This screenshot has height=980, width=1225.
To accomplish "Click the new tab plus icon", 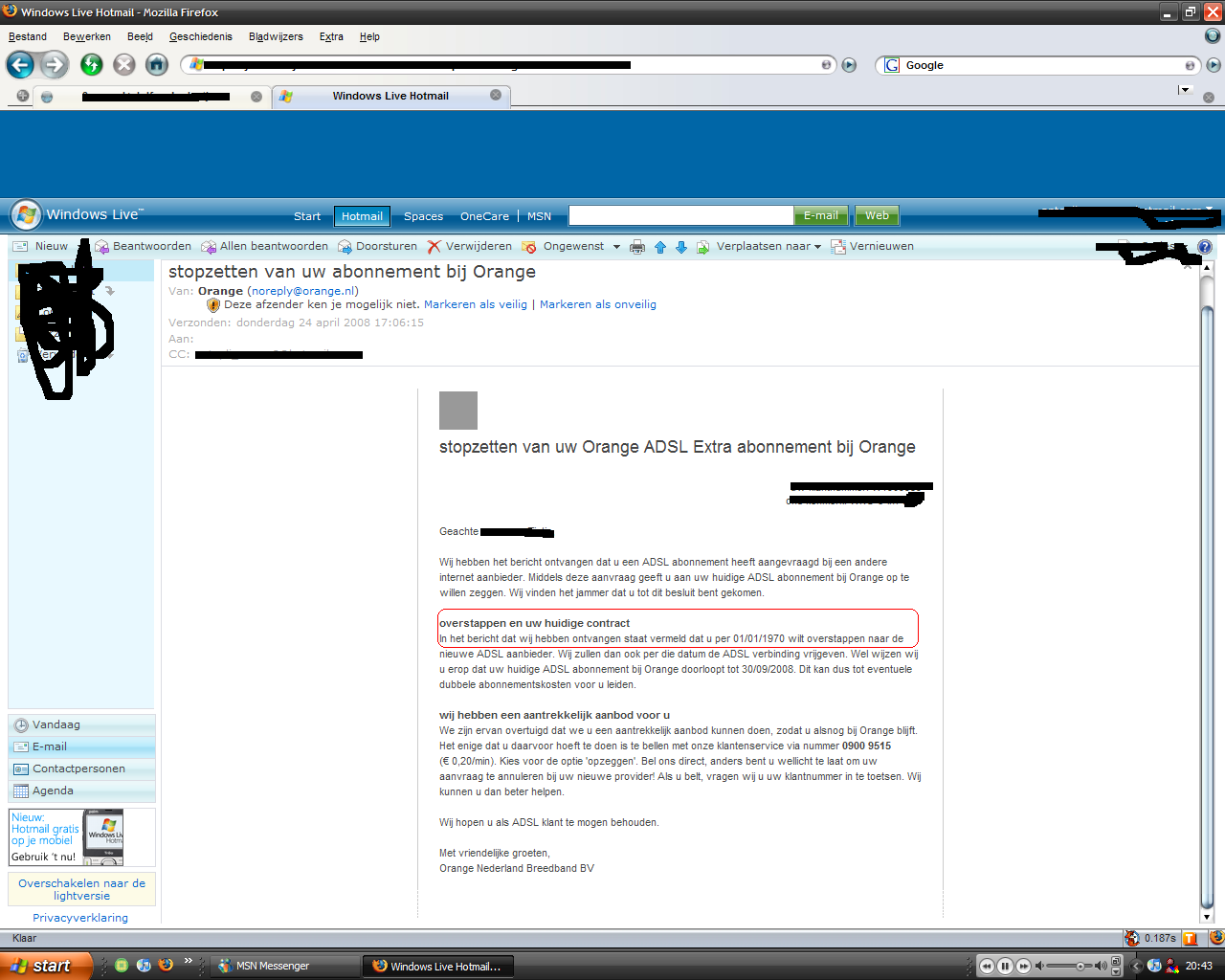I will [23, 96].
